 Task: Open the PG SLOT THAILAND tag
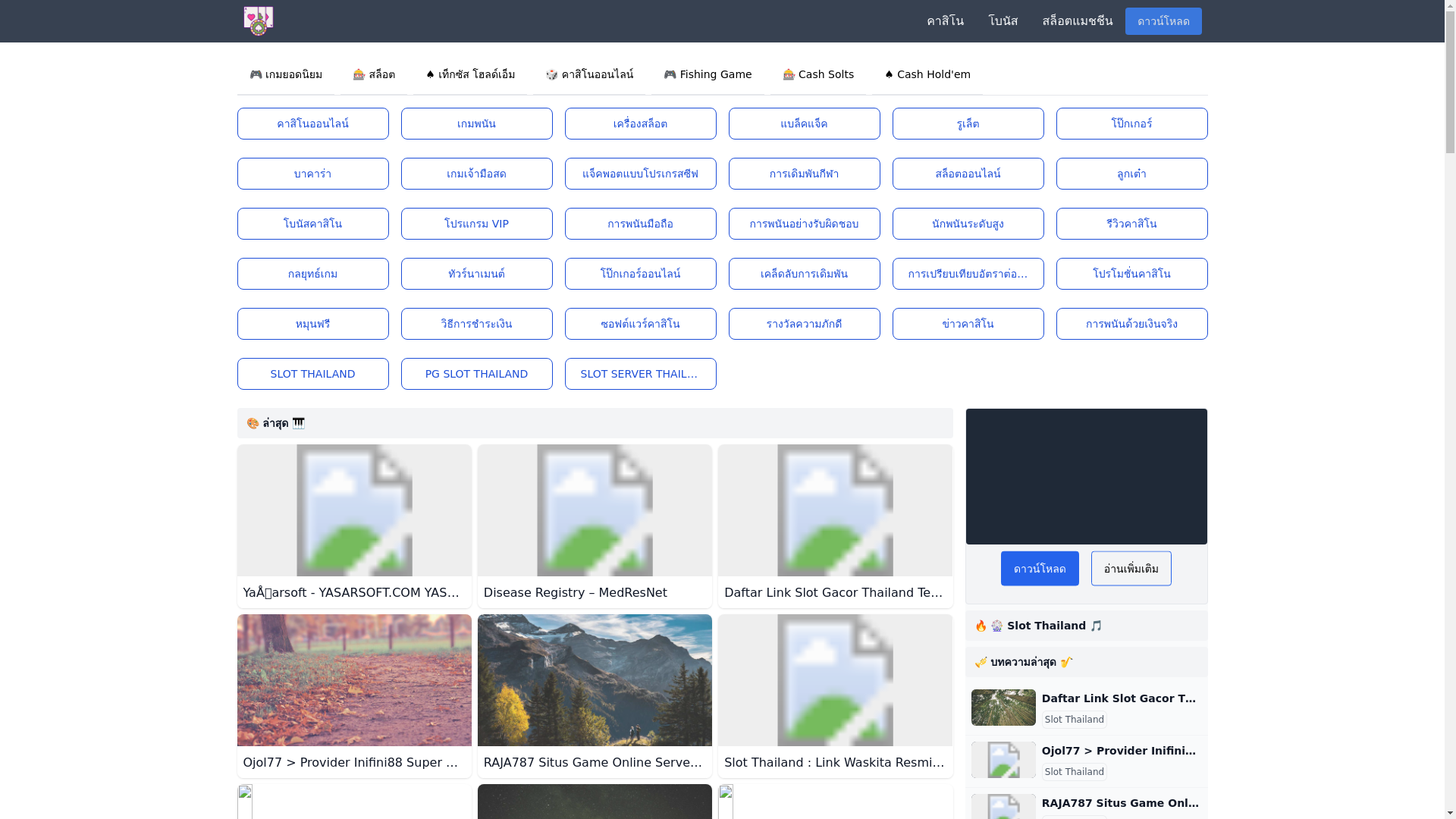pyautogui.click(x=477, y=374)
